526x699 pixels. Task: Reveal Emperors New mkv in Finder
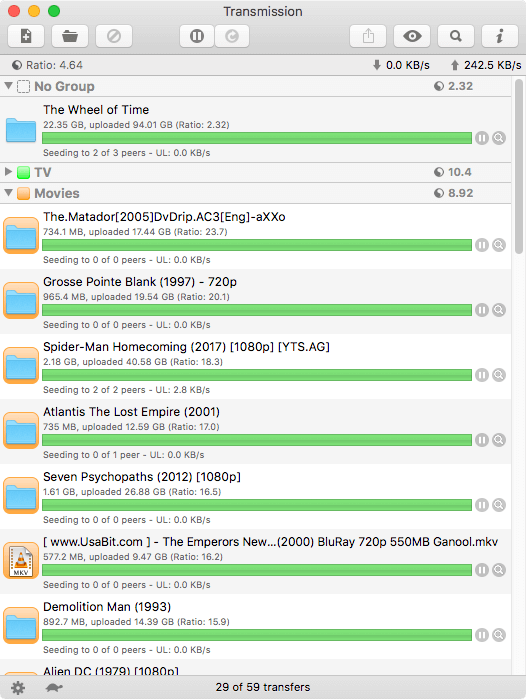tap(499, 570)
